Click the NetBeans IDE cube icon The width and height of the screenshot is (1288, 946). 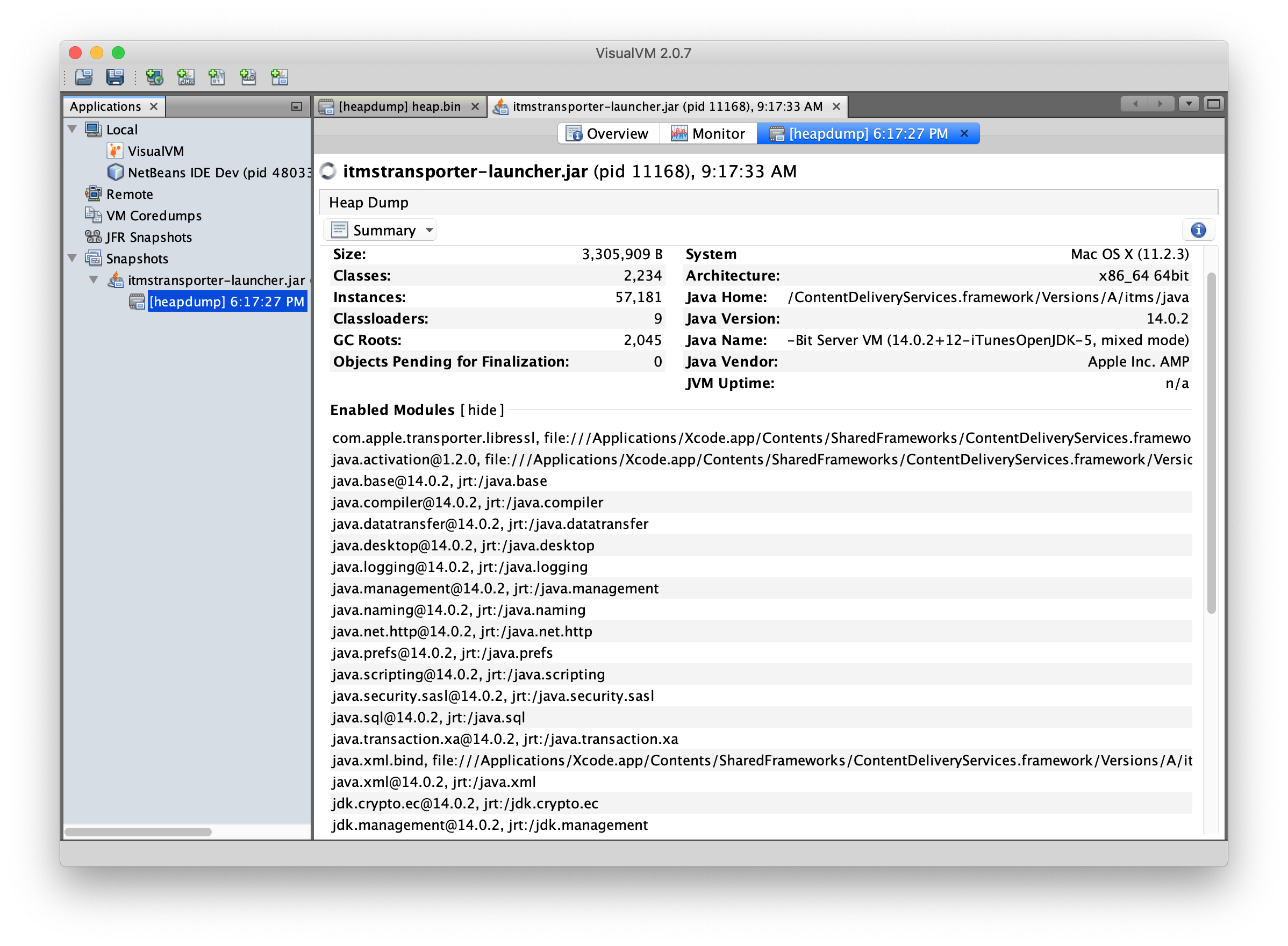point(115,173)
